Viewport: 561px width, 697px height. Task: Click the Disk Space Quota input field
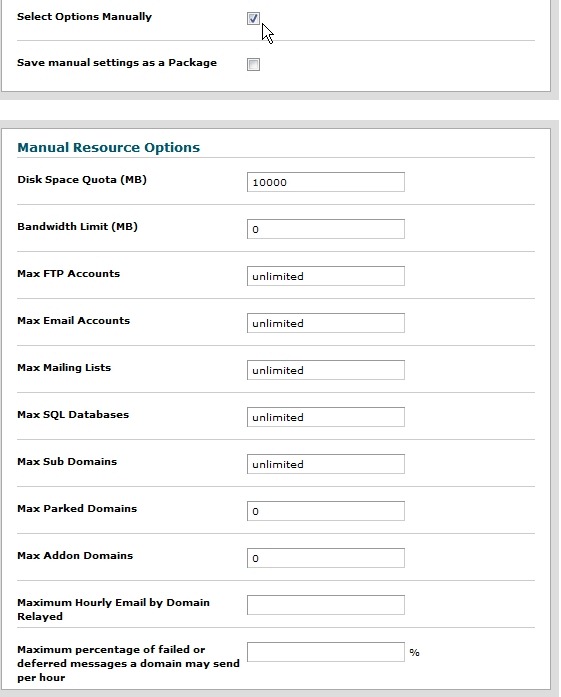click(x=326, y=182)
